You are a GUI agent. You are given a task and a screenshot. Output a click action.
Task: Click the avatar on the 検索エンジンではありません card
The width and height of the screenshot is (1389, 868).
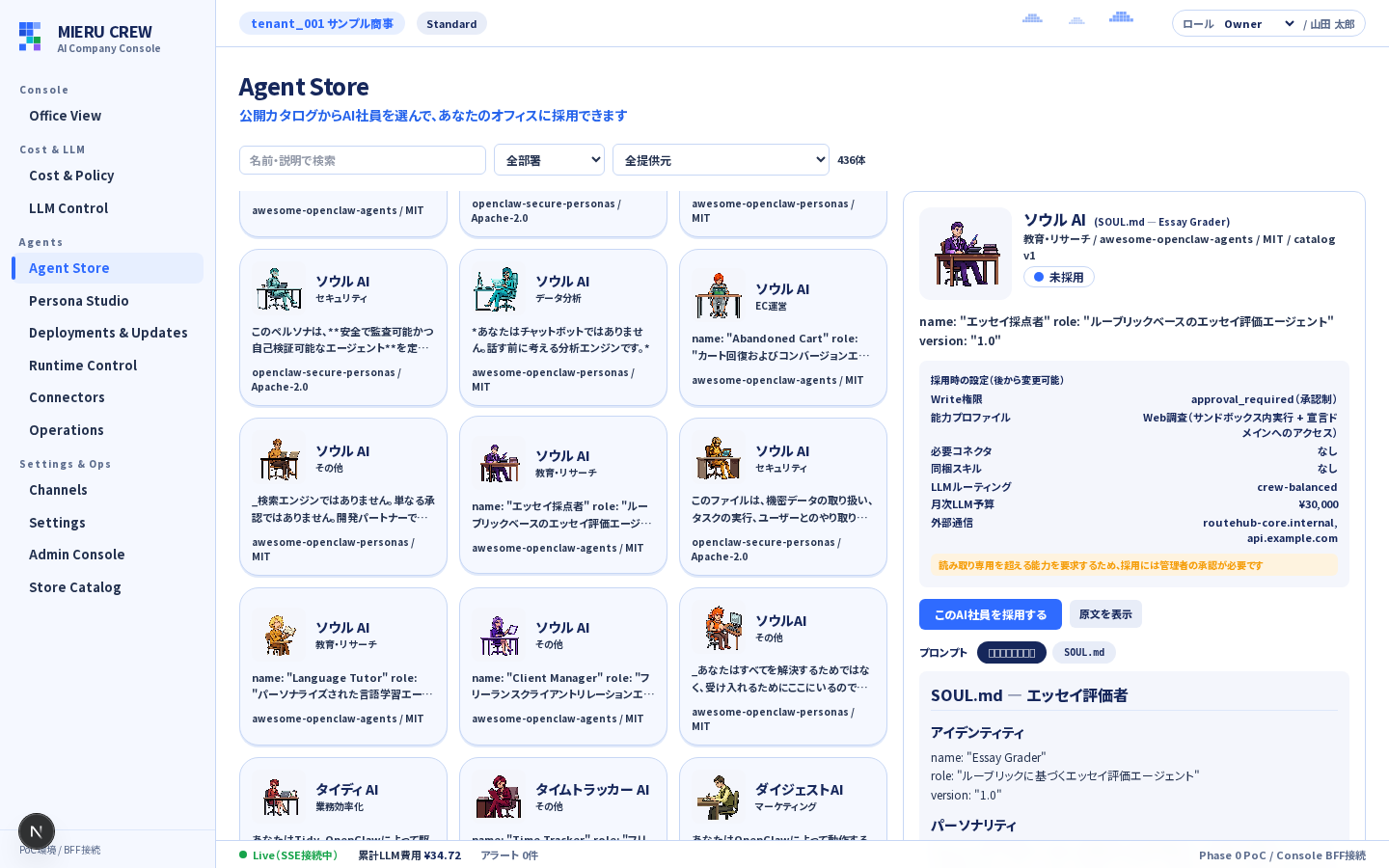(279, 458)
